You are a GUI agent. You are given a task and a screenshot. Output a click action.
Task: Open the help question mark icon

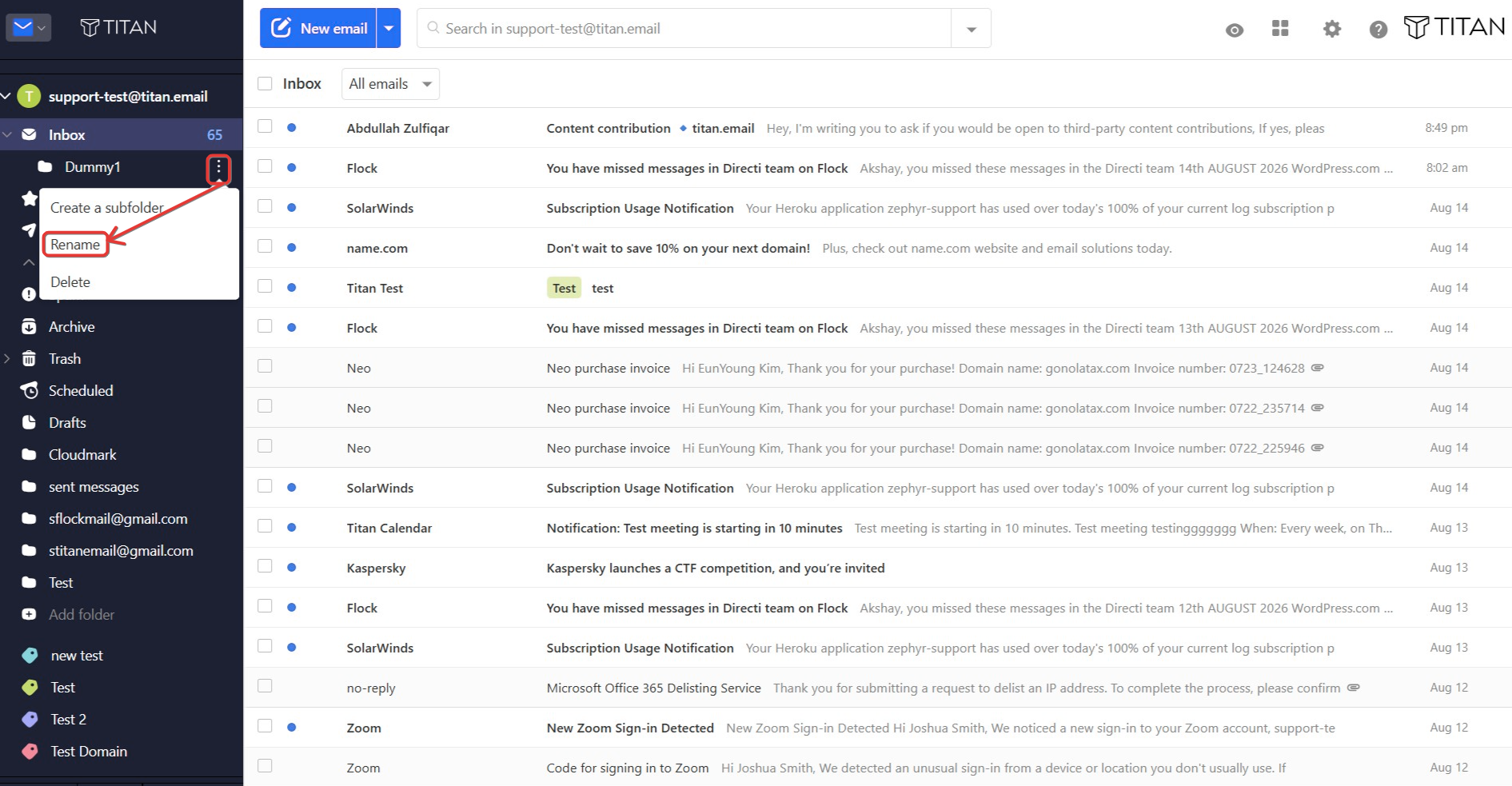pos(1378,30)
